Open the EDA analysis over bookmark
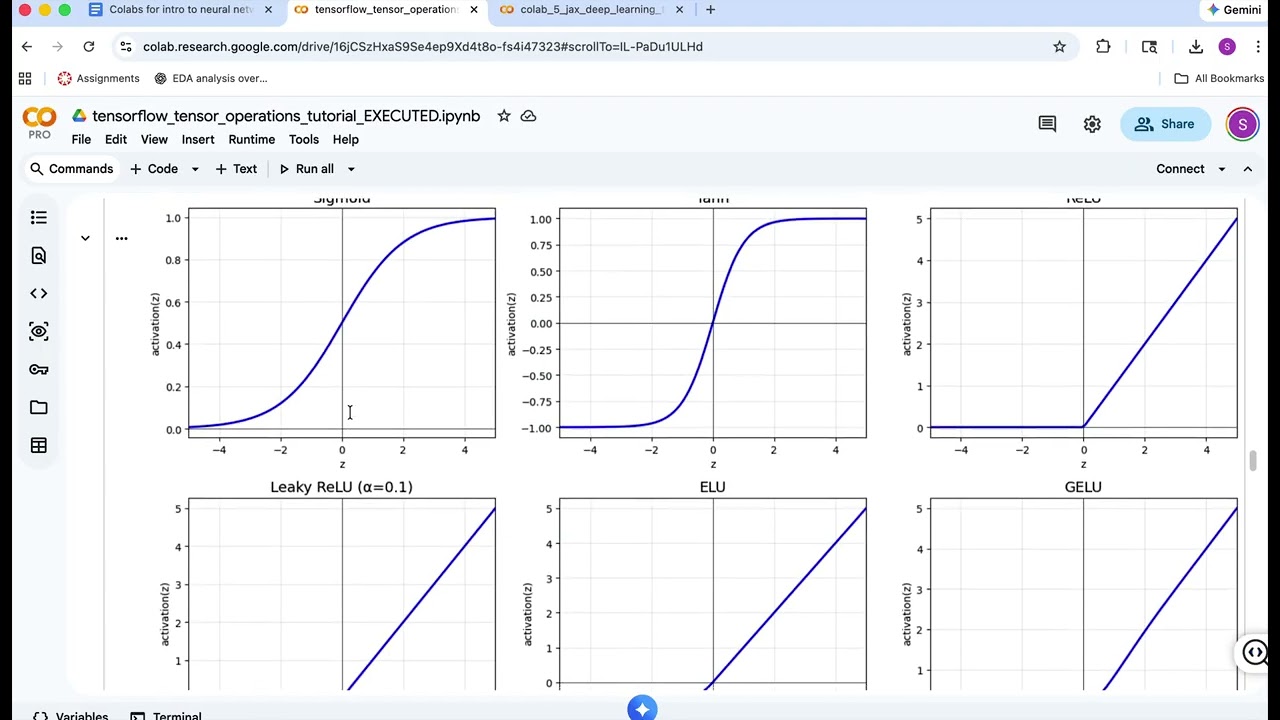The width and height of the screenshot is (1280, 720). (x=210, y=78)
